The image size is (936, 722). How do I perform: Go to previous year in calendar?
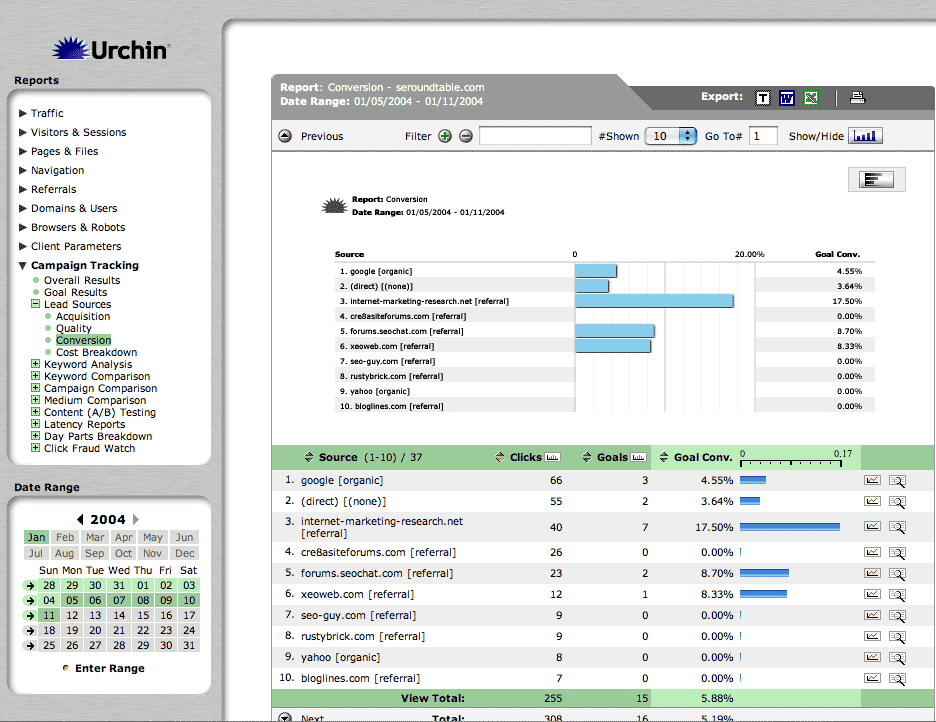click(80, 519)
